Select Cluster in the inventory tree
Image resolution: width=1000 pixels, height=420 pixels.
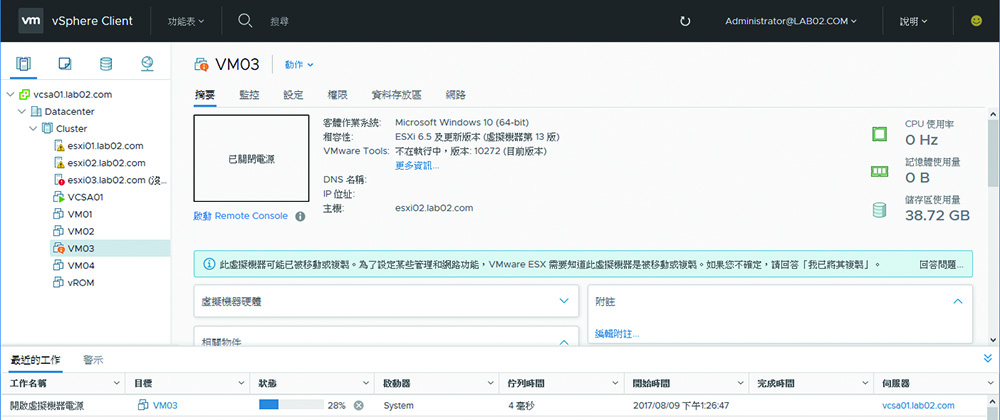coord(71,129)
